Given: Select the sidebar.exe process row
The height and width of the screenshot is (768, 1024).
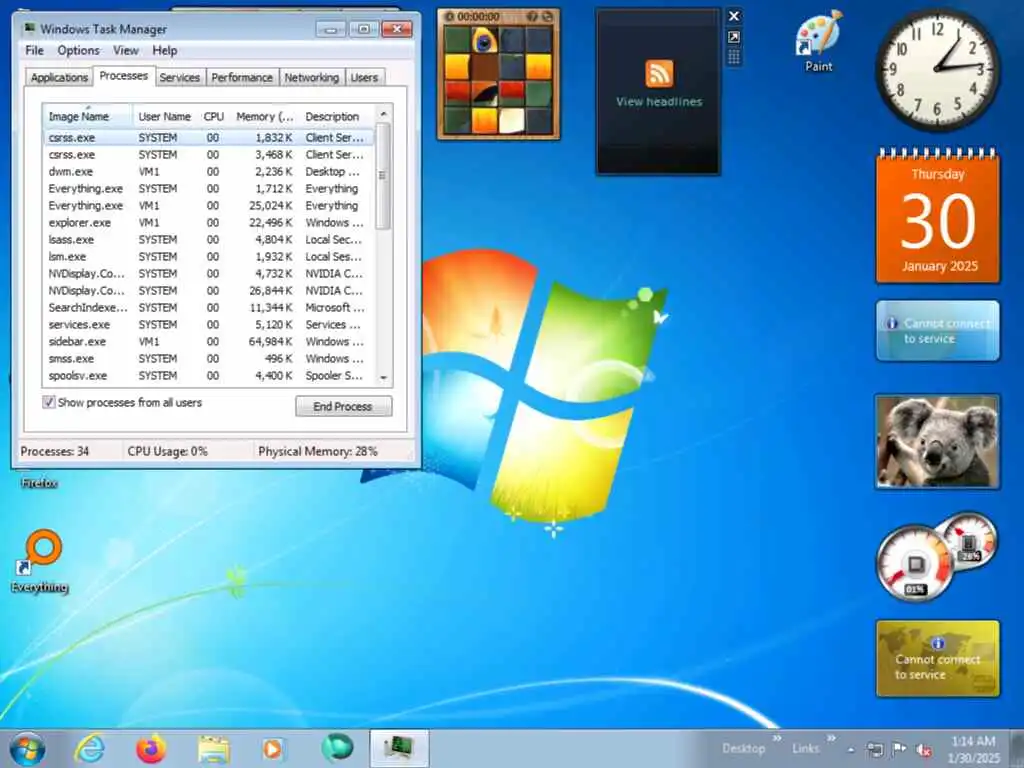Looking at the screenshot, I should 209,342.
